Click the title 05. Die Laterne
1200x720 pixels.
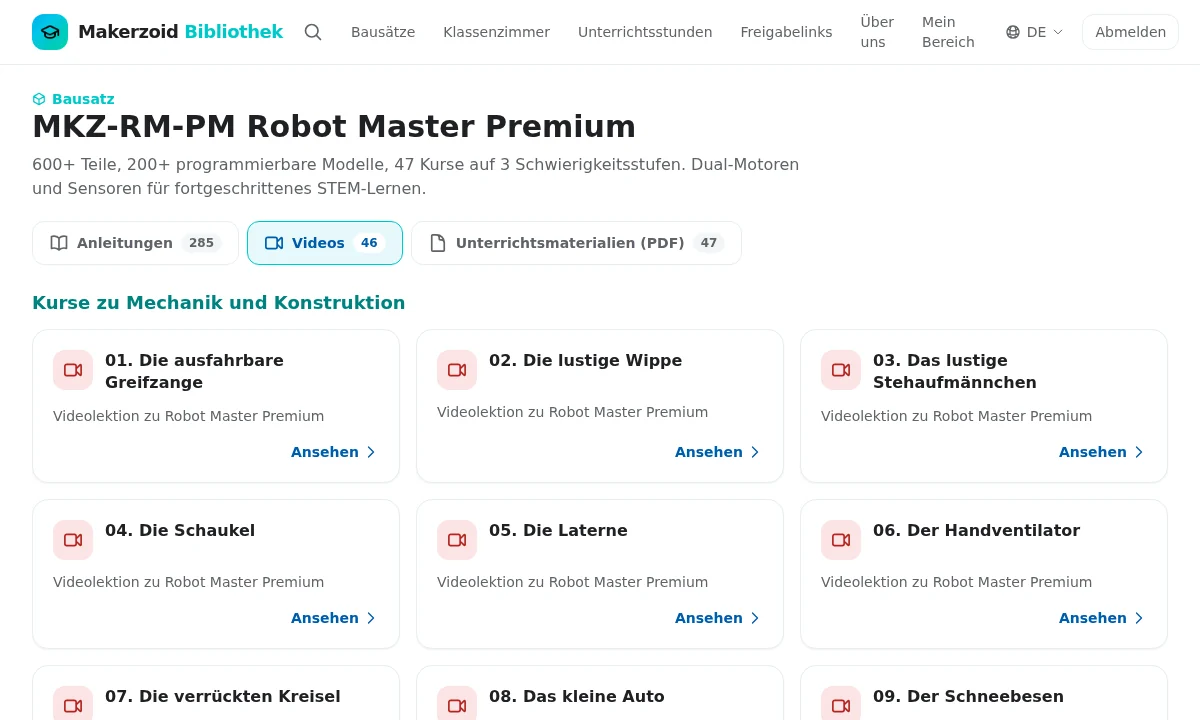558,530
